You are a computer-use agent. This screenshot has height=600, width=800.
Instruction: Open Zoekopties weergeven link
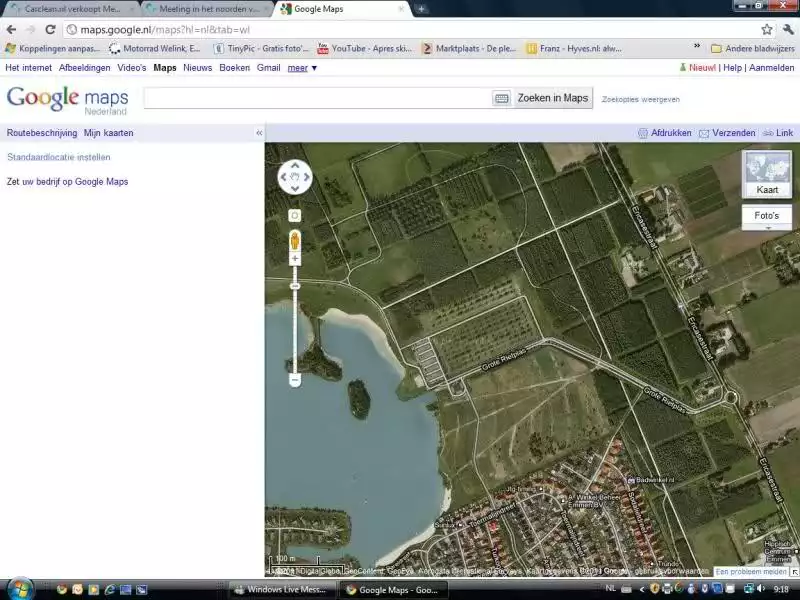[640, 99]
